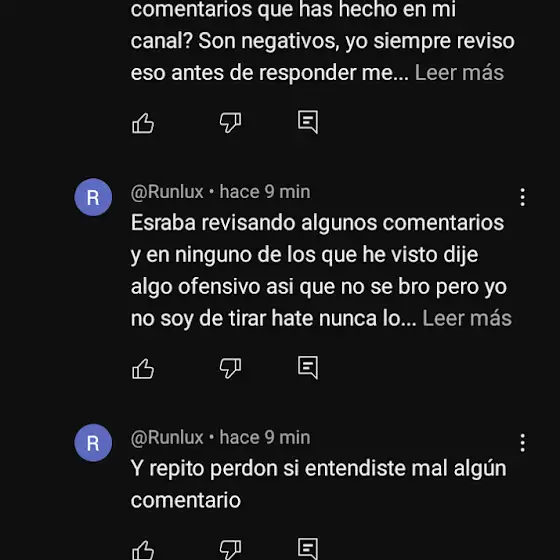Open @Runlux profile from 'Y repito perdon' comment

click(x=167, y=438)
